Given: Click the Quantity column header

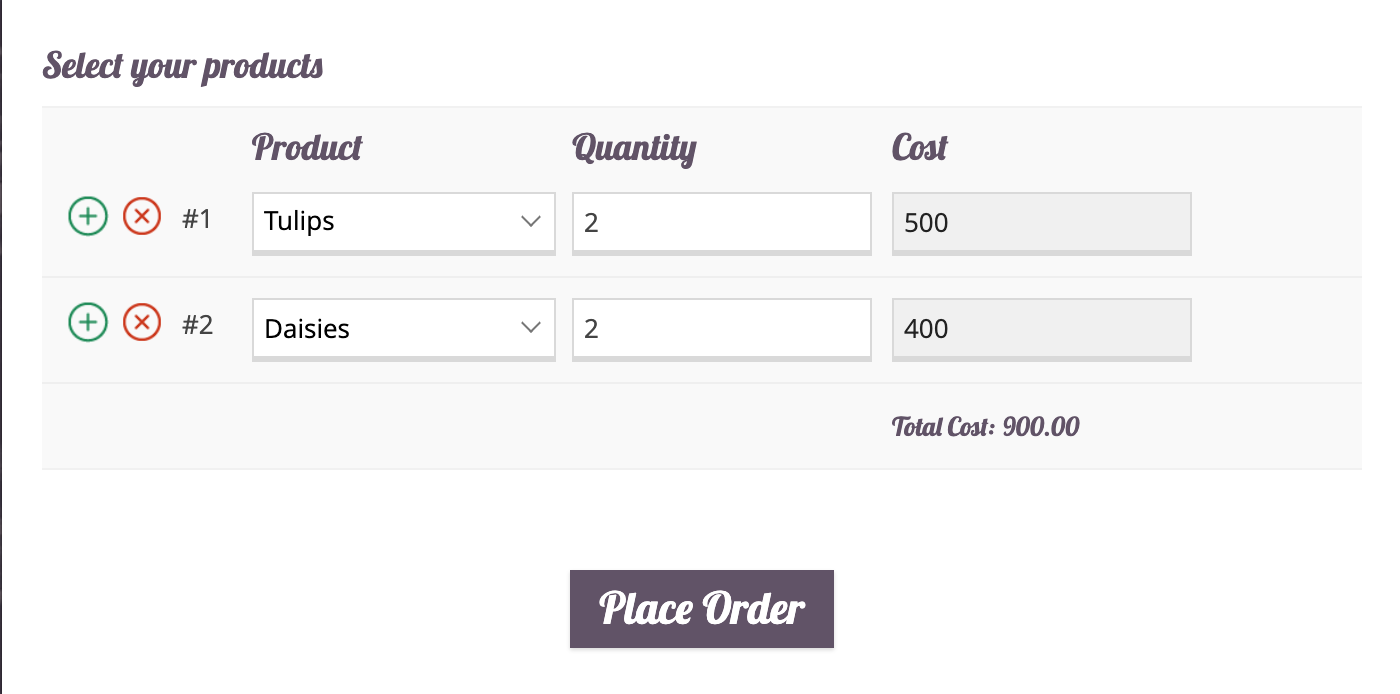Looking at the screenshot, I should point(634,148).
